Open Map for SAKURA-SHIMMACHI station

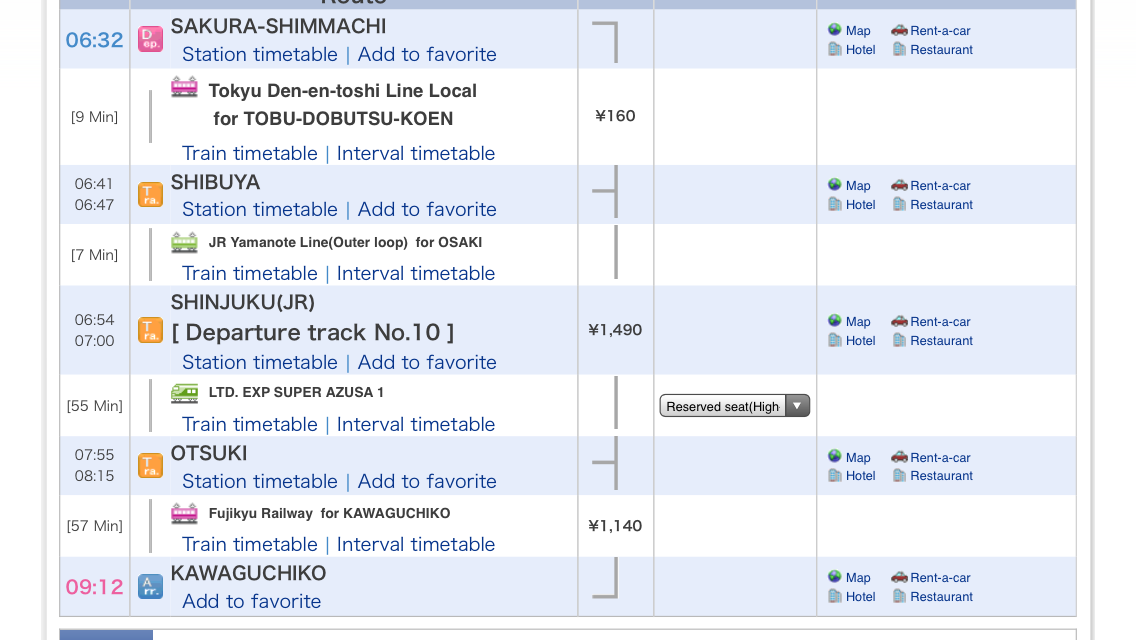click(849, 30)
